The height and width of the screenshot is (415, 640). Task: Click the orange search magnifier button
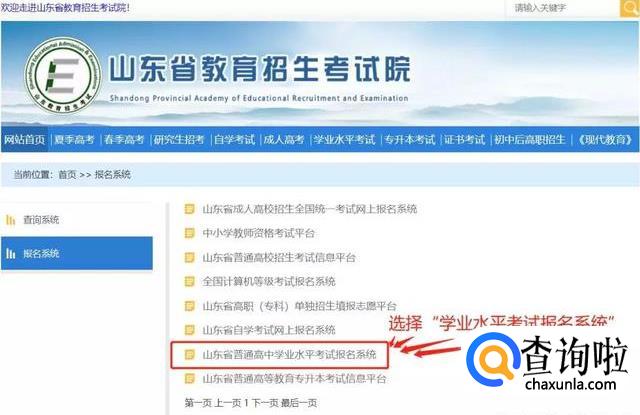pos(630,8)
